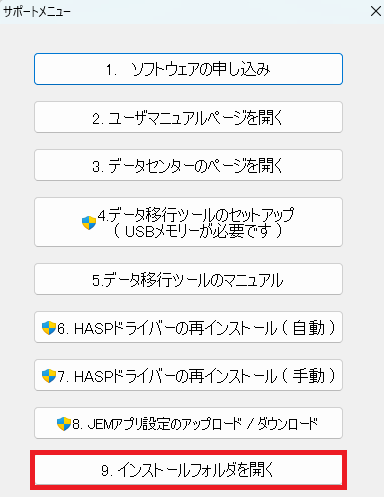Viewport: 384px width, 497px height.
Task: Click the サポートメニュー title bar text
Action: pos(37,12)
